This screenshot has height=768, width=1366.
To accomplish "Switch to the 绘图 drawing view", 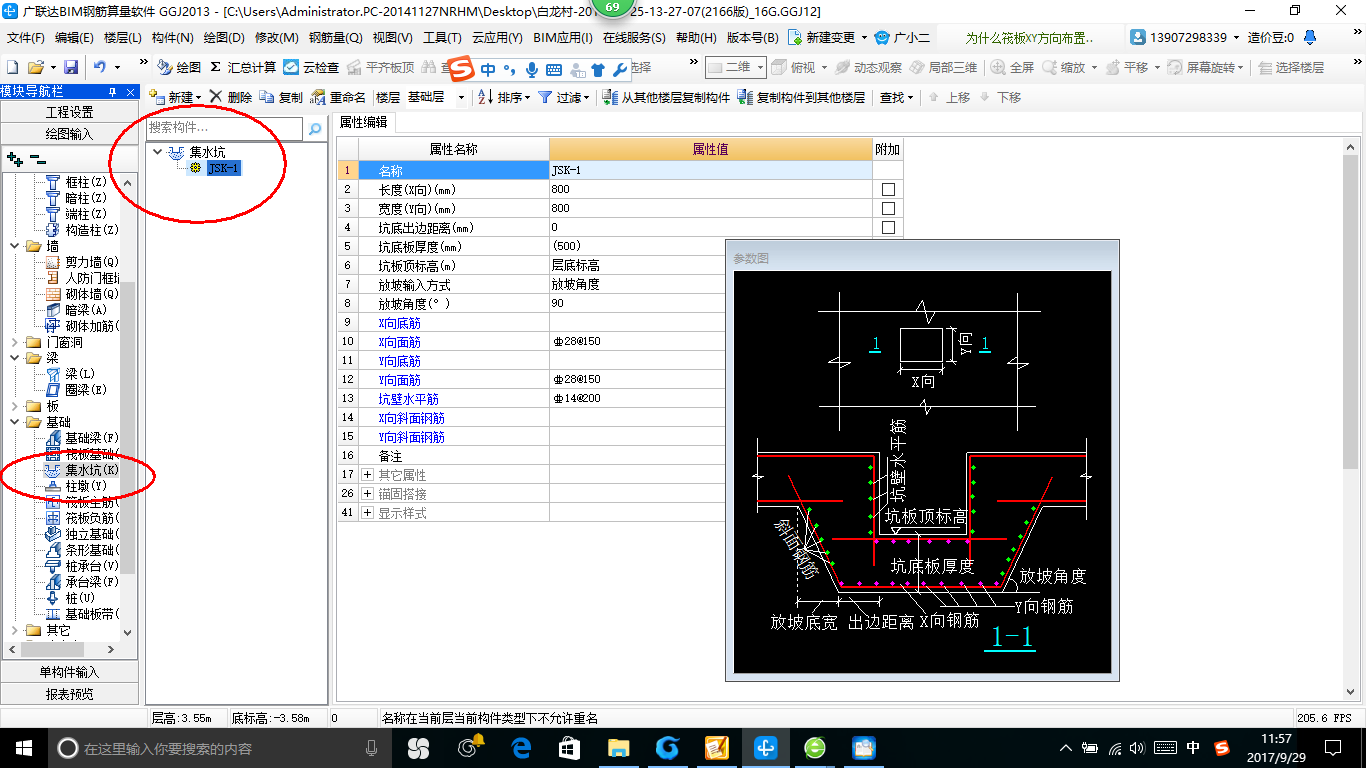I will 179,67.
